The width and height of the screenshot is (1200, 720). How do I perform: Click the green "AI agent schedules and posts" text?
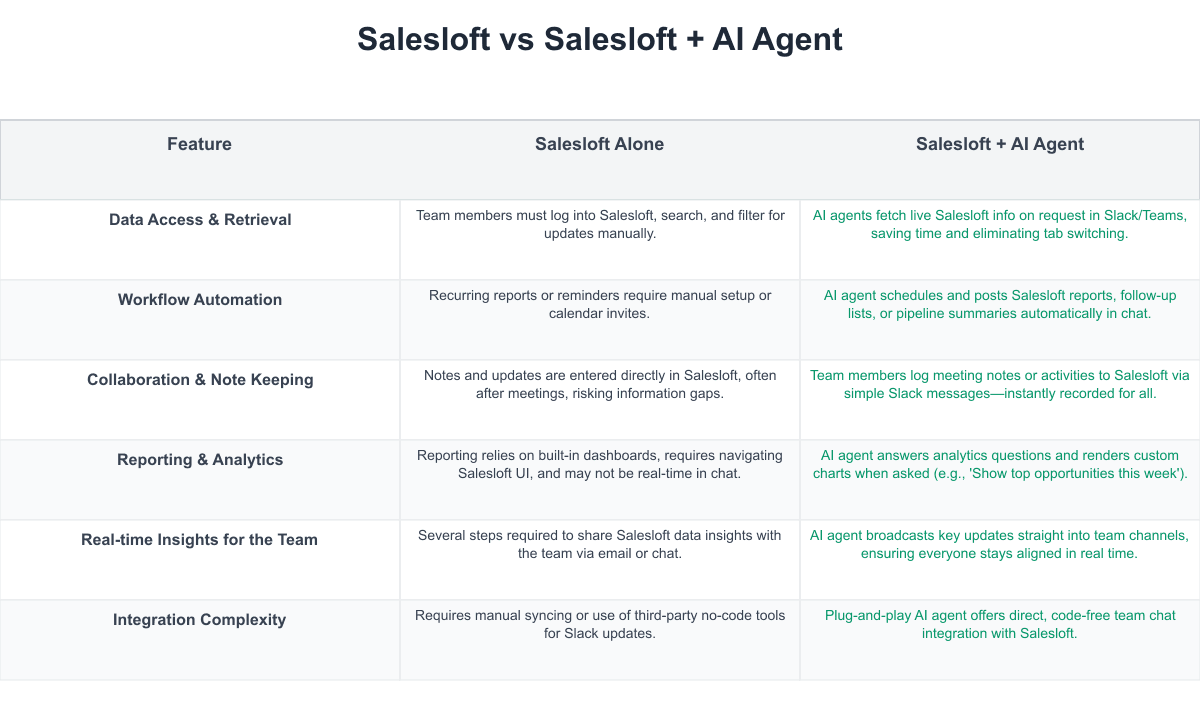point(1000,304)
